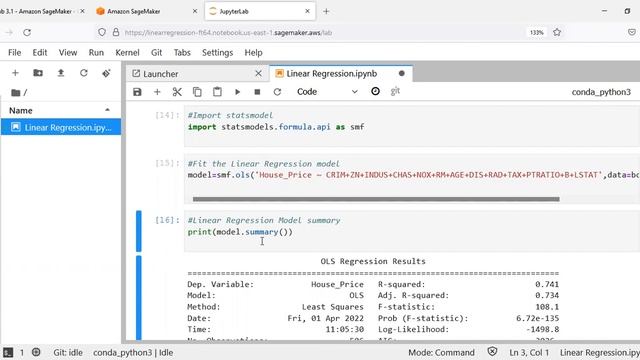Click the browser address bar URL
This screenshot has width=640, height=360.
click(229, 33)
